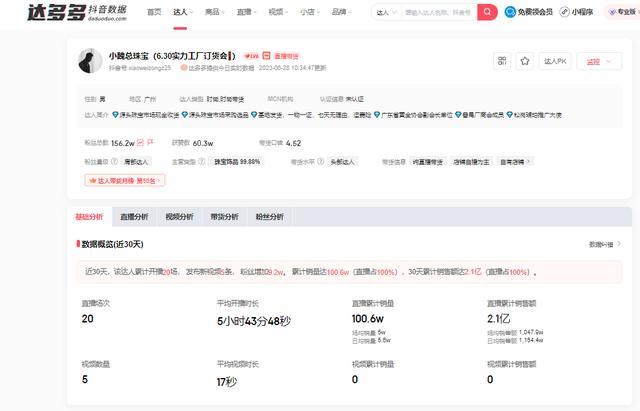Image resolution: width=640 pixels, height=411 pixels.
Task: Click the streamer name 小魏总珠宝
Action: [x=129, y=56]
